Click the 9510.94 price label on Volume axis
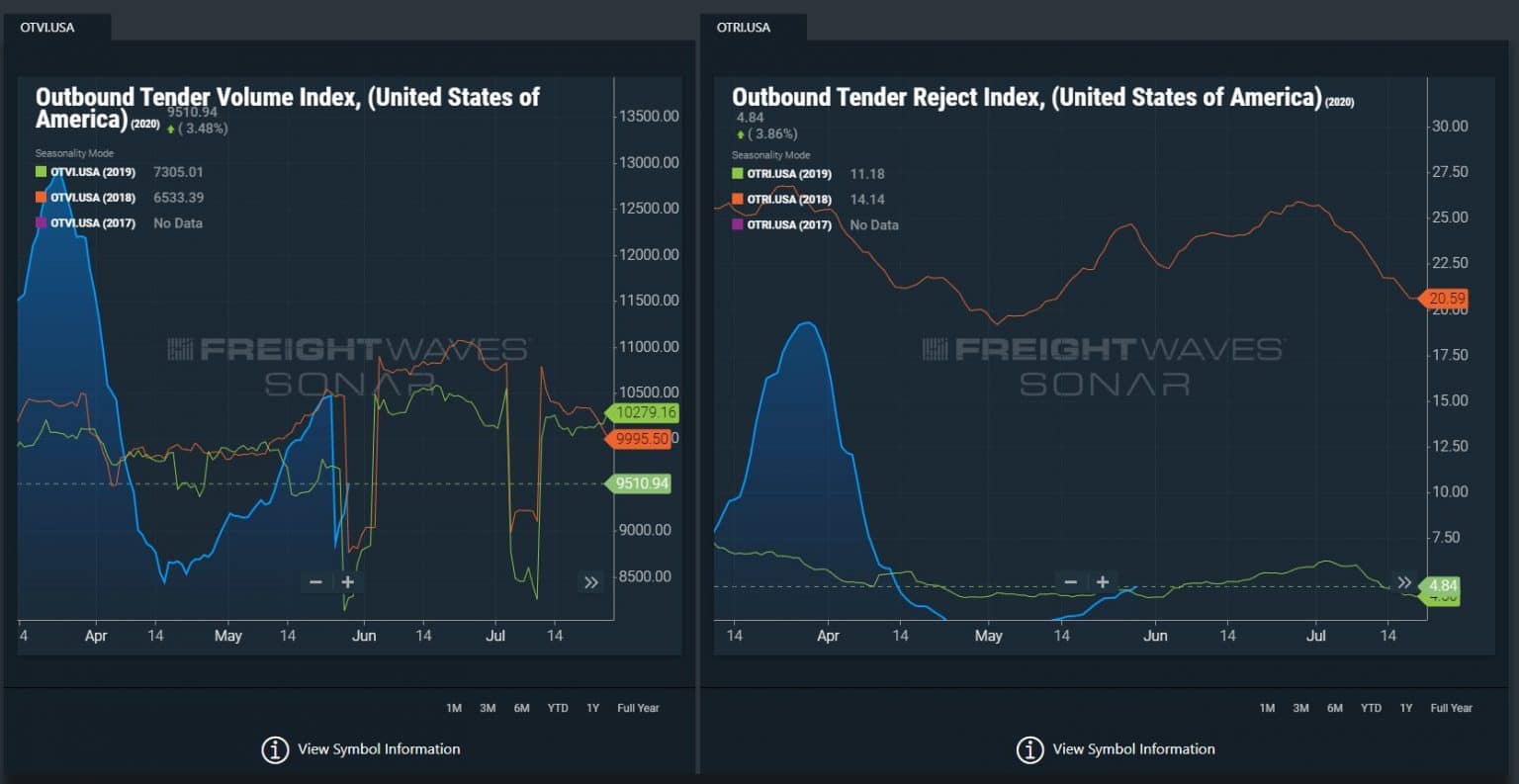This screenshot has height=784, width=1519. click(x=641, y=483)
